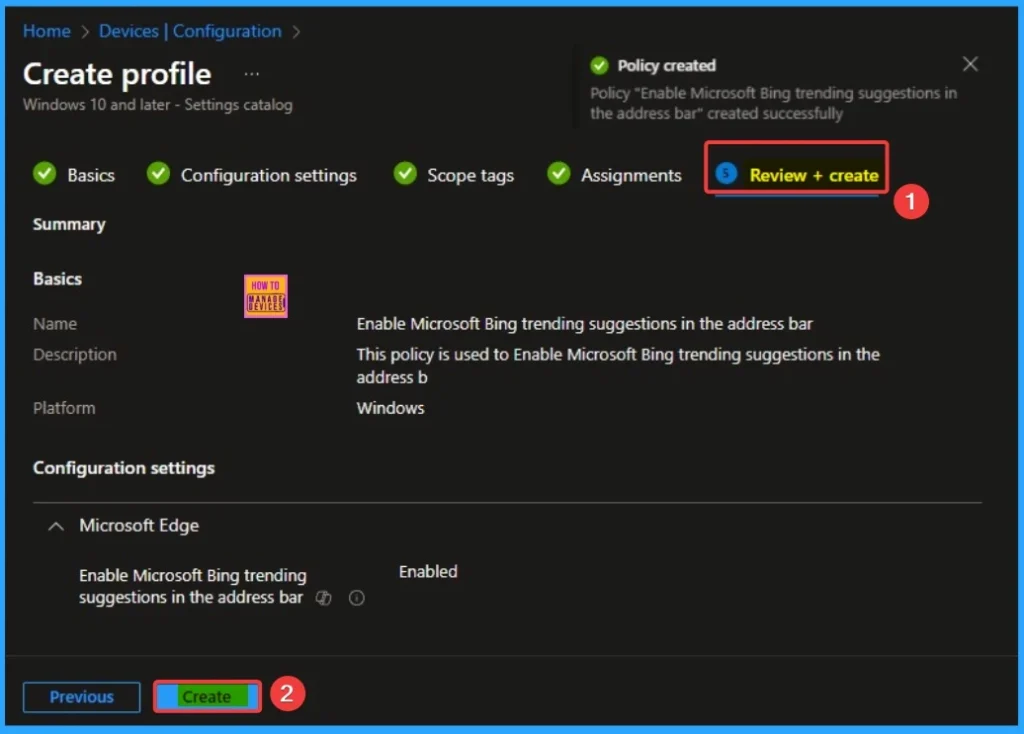Click the Summary heading
The height and width of the screenshot is (734, 1024).
(x=69, y=224)
